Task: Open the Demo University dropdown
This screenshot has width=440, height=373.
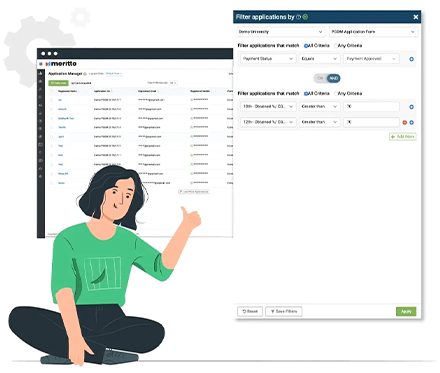Action: coord(281,32)
